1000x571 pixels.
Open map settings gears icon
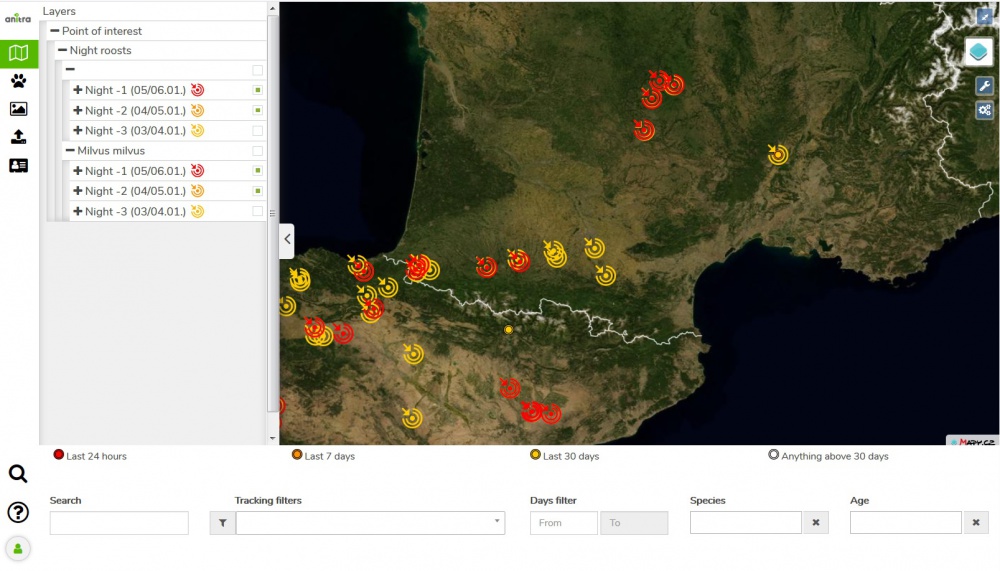click(x=984, y=110)
